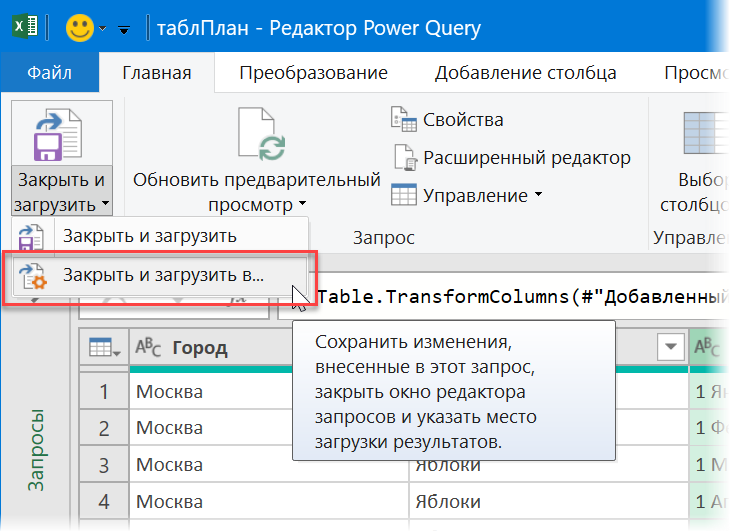
Task: Click the Свойства icon
Action: coord(404,119)
